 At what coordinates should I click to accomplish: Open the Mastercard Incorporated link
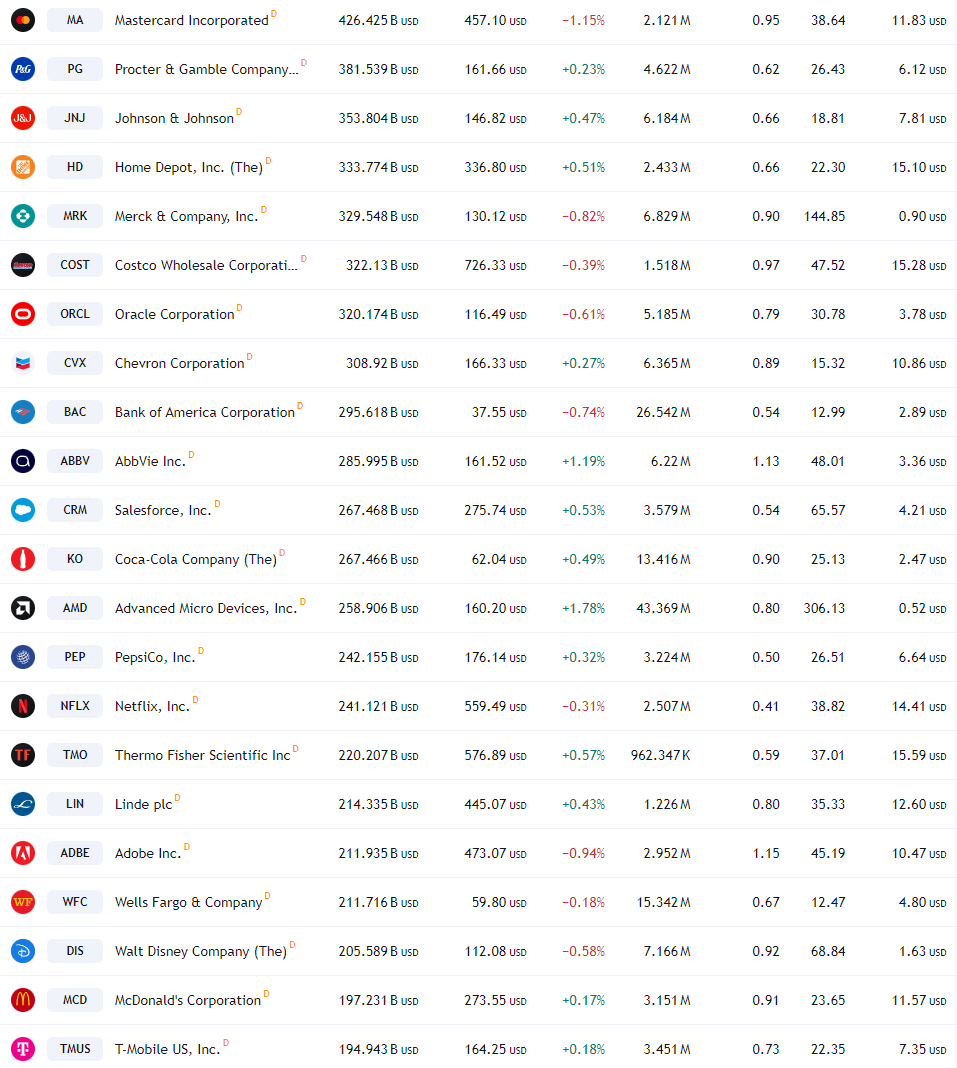[191, 20]
